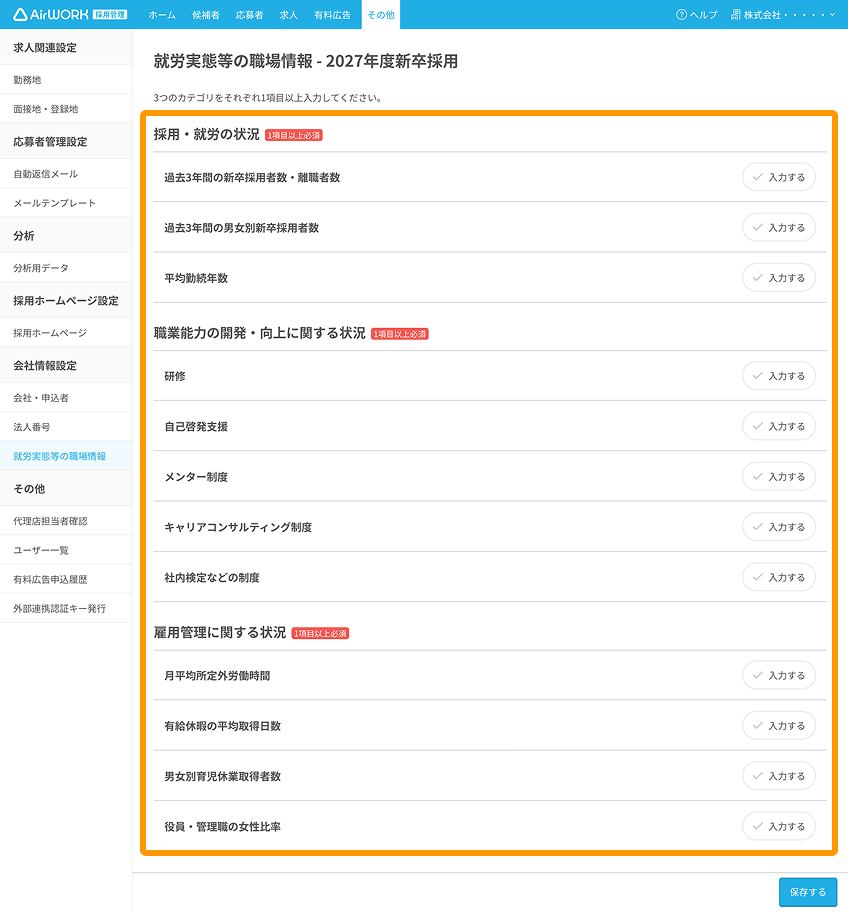This screenshot has width=848, height=918.
Task: Click the 研修 row label
Action: 175,376
